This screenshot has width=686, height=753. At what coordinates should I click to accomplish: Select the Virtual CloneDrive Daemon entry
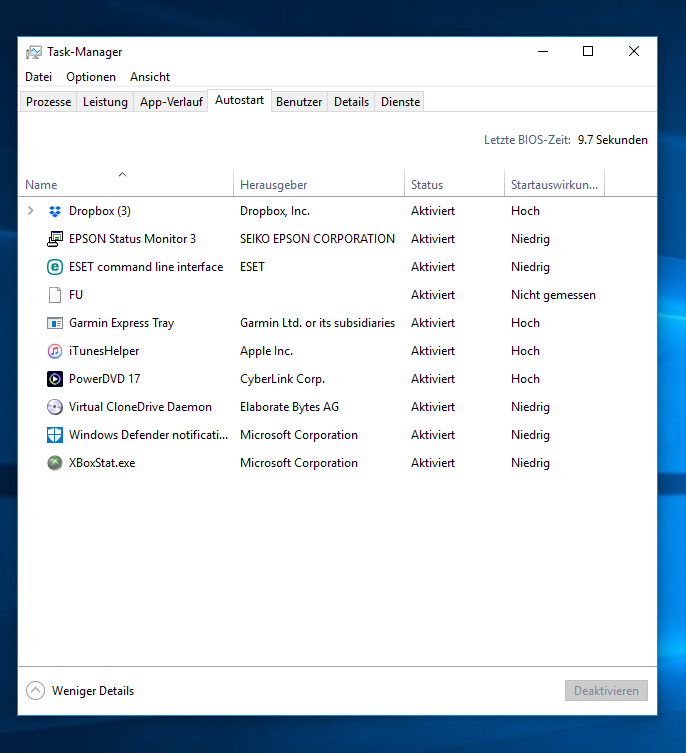click(x=140, y=407)
